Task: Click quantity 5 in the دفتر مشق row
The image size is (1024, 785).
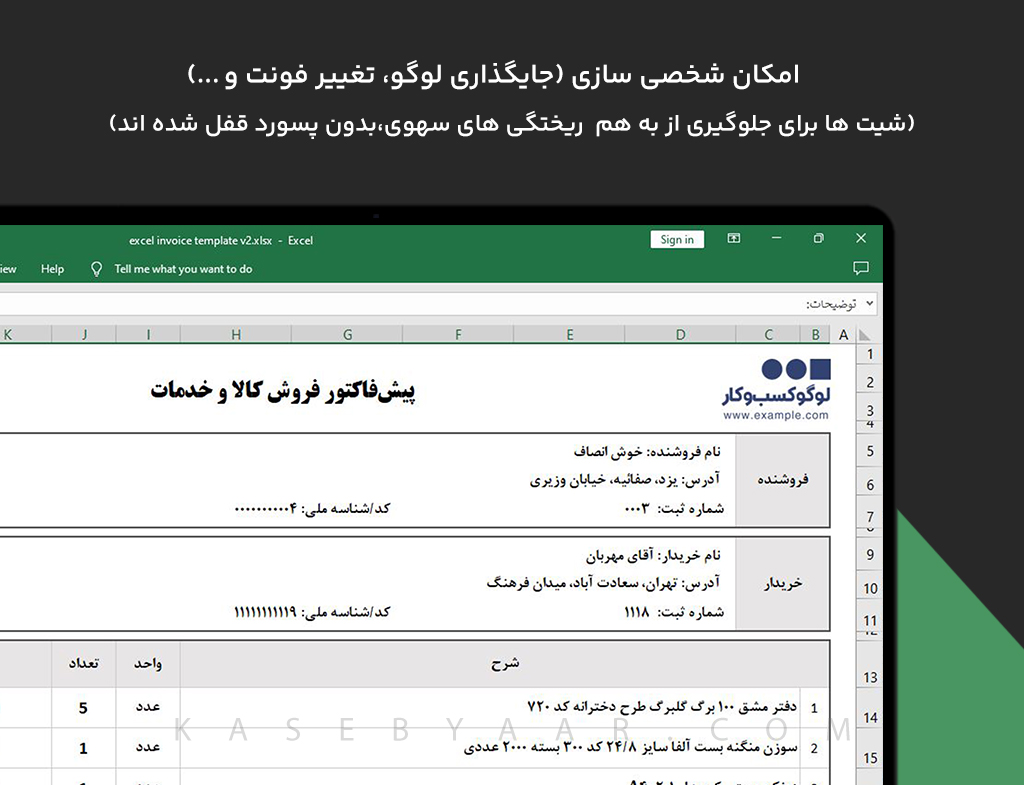Action: (x=83, y=708)
